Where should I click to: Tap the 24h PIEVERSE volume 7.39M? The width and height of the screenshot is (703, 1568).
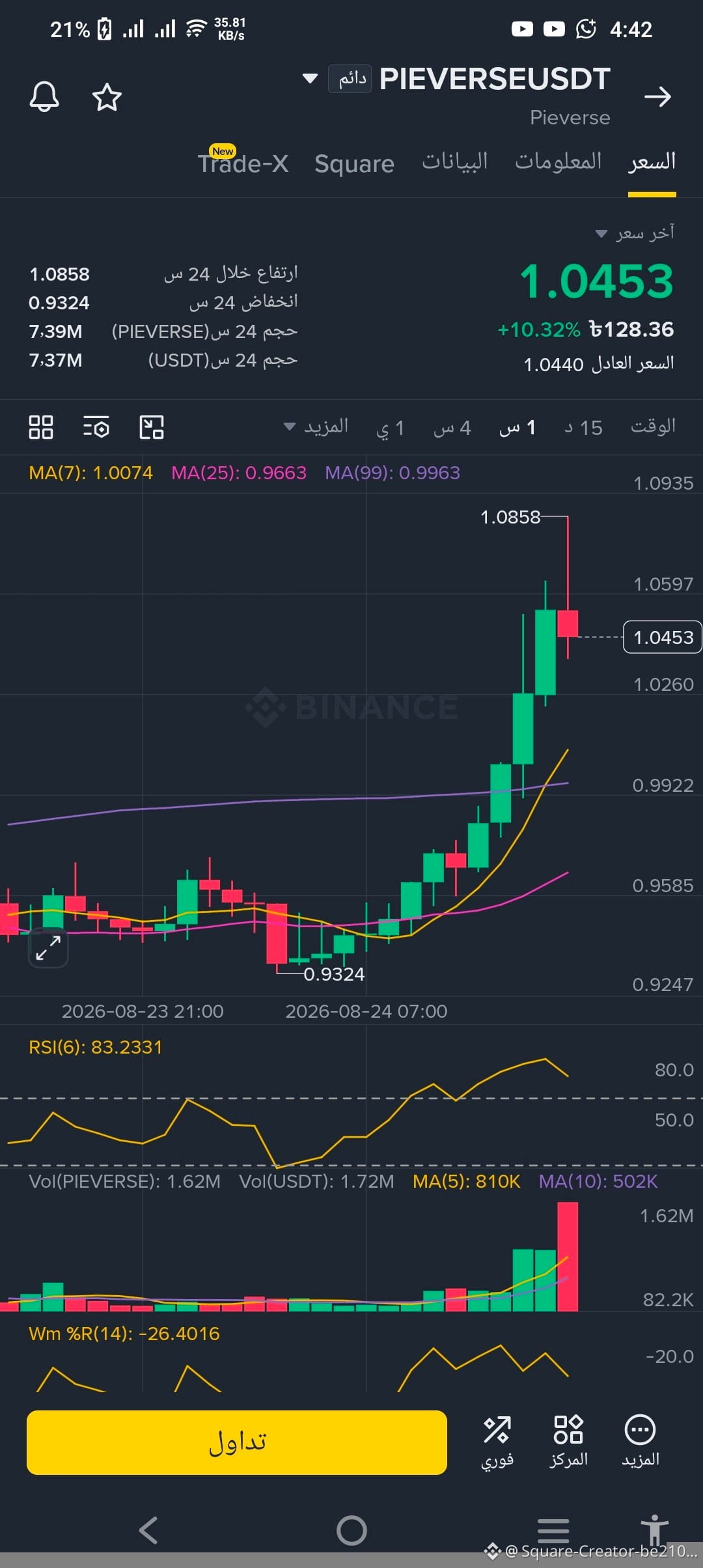tap(55, 331)
